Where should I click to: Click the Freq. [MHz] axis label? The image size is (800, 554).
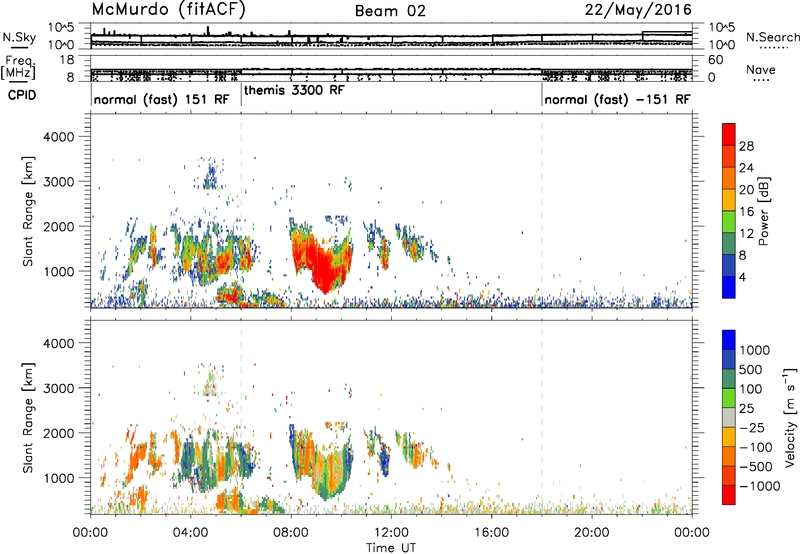pos(19,68)
